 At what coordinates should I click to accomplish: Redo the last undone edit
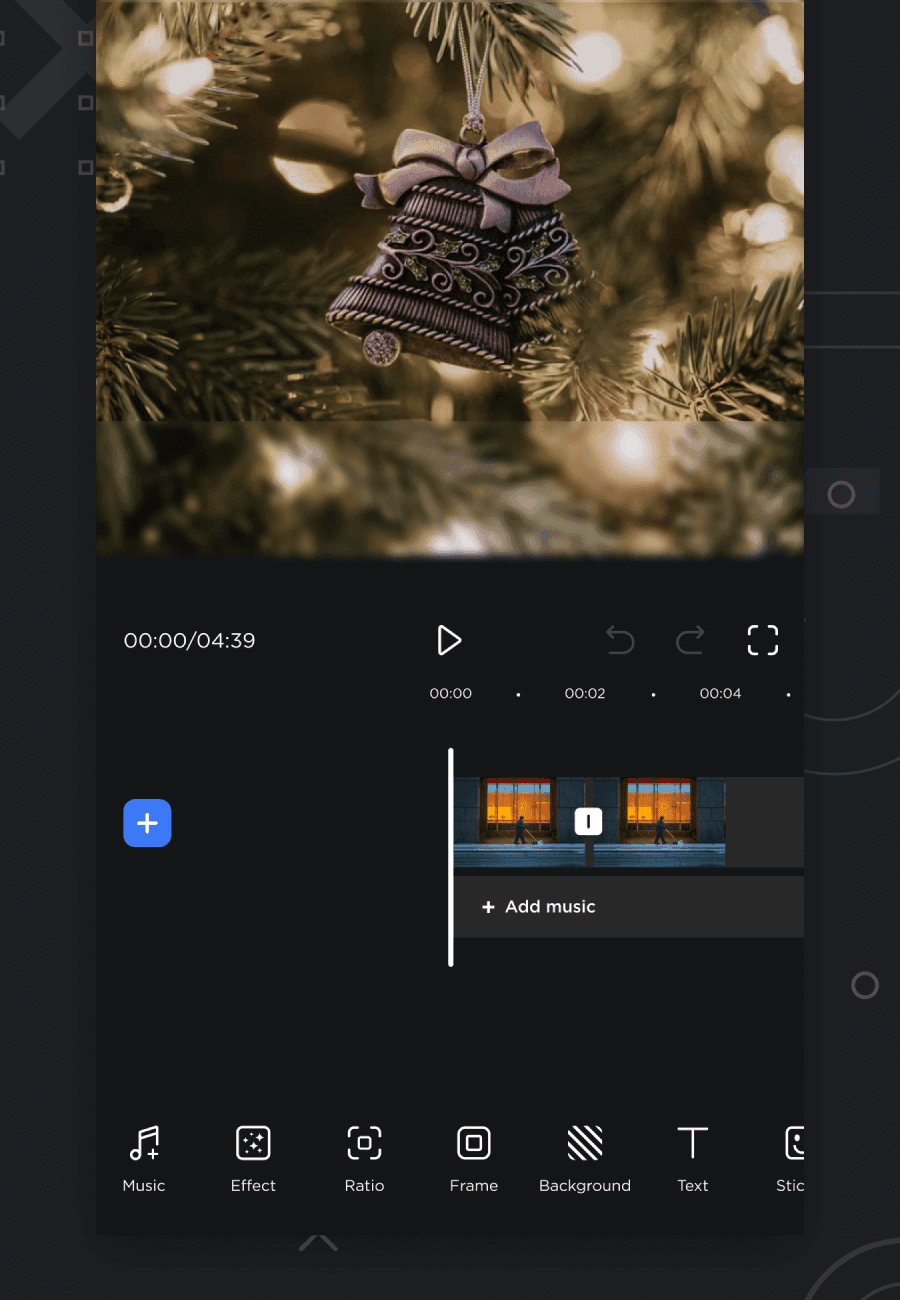pos(690,640)
